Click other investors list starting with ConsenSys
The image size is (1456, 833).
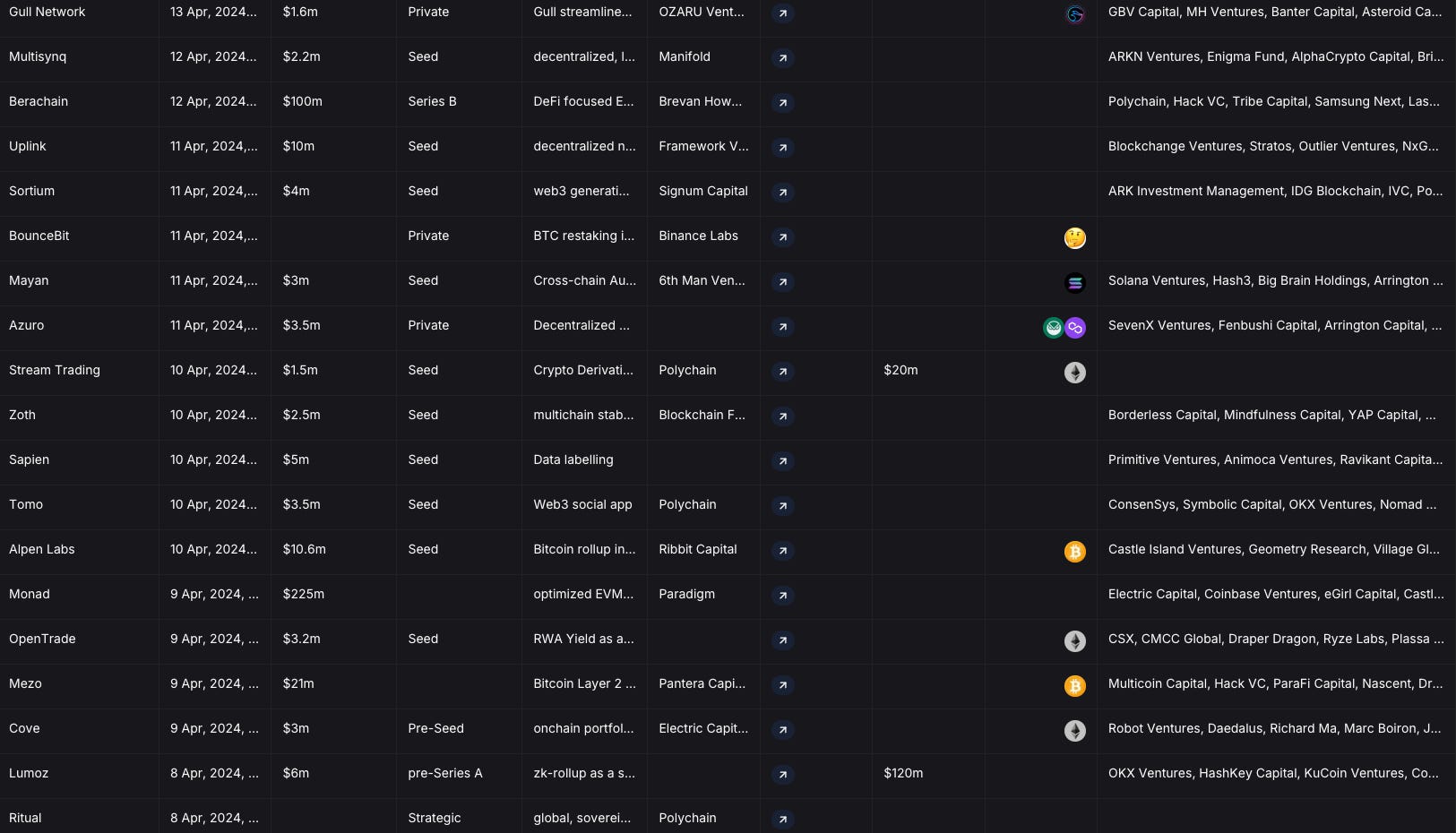tap(1272, 504)
